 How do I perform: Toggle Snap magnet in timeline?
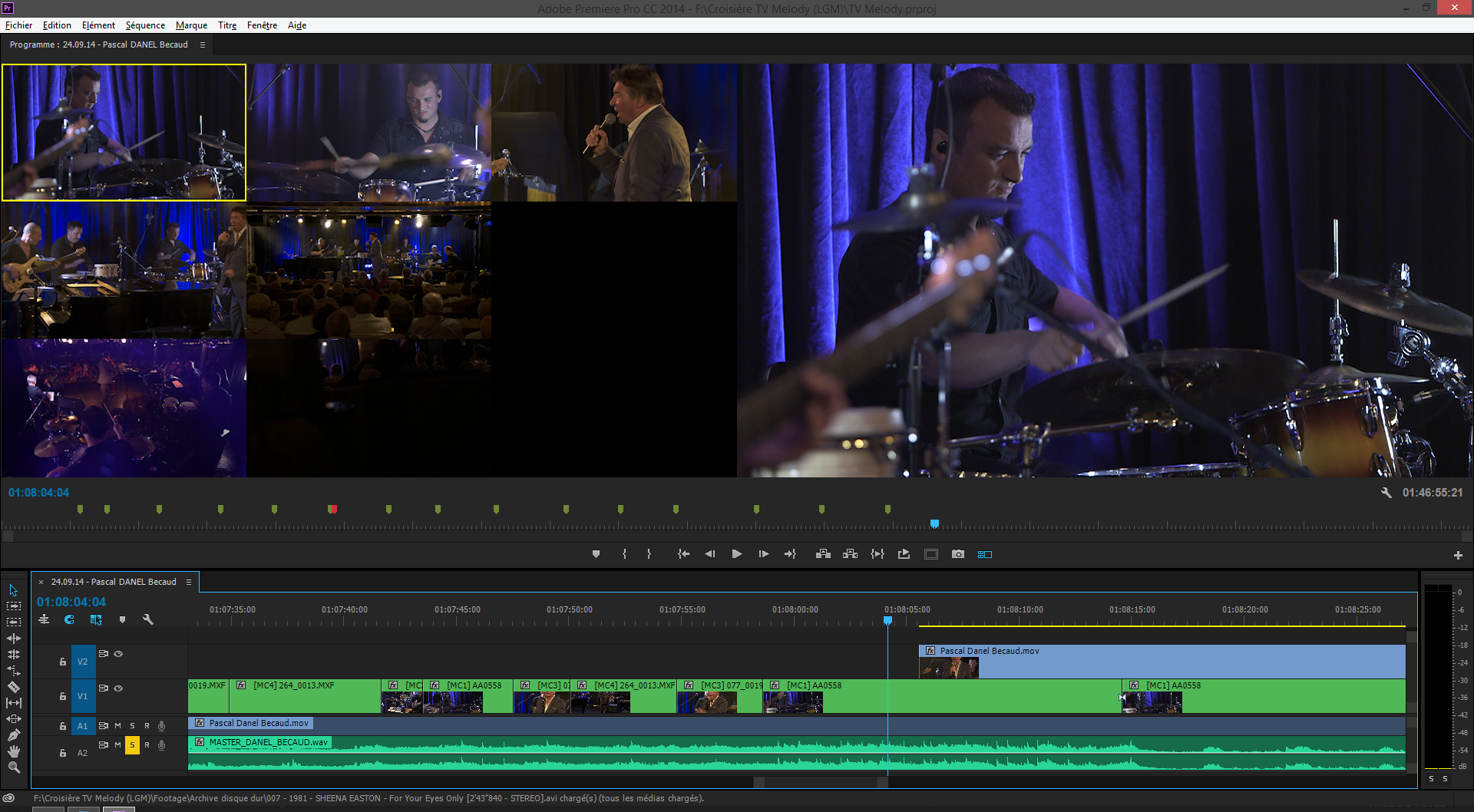pos(69,619)
